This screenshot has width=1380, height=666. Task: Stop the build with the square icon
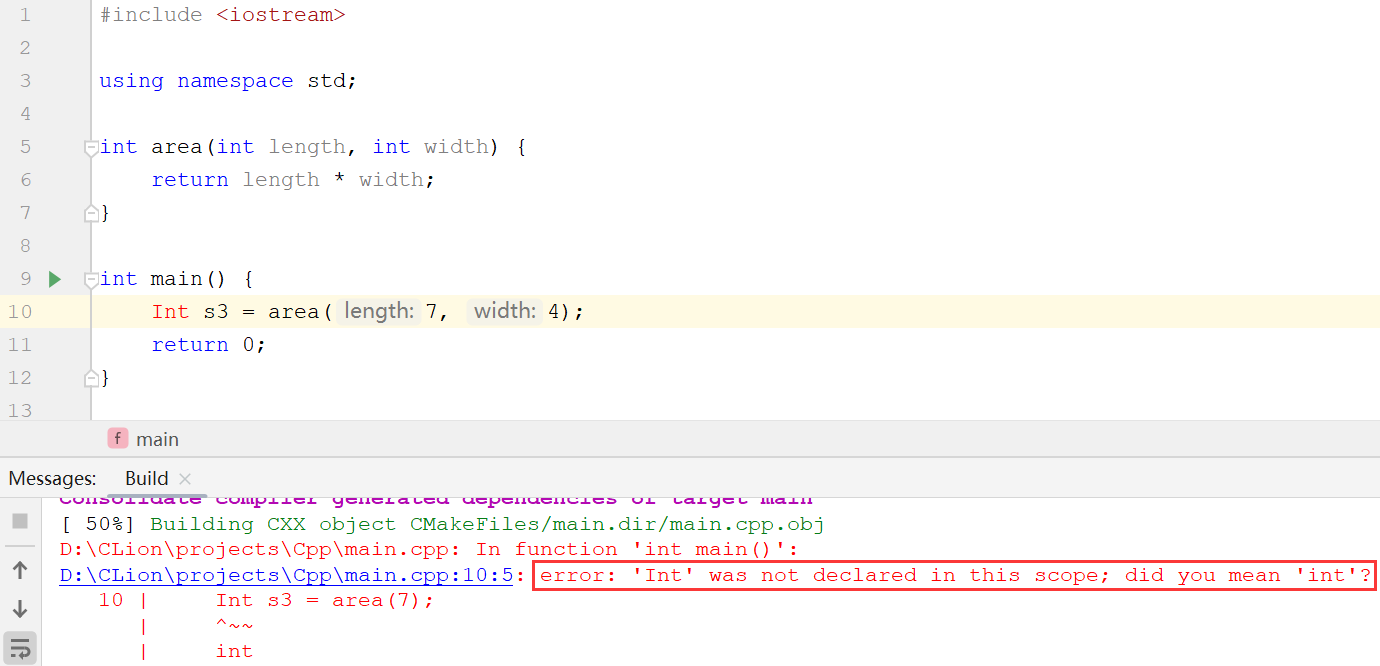click(x=20, y=522)
